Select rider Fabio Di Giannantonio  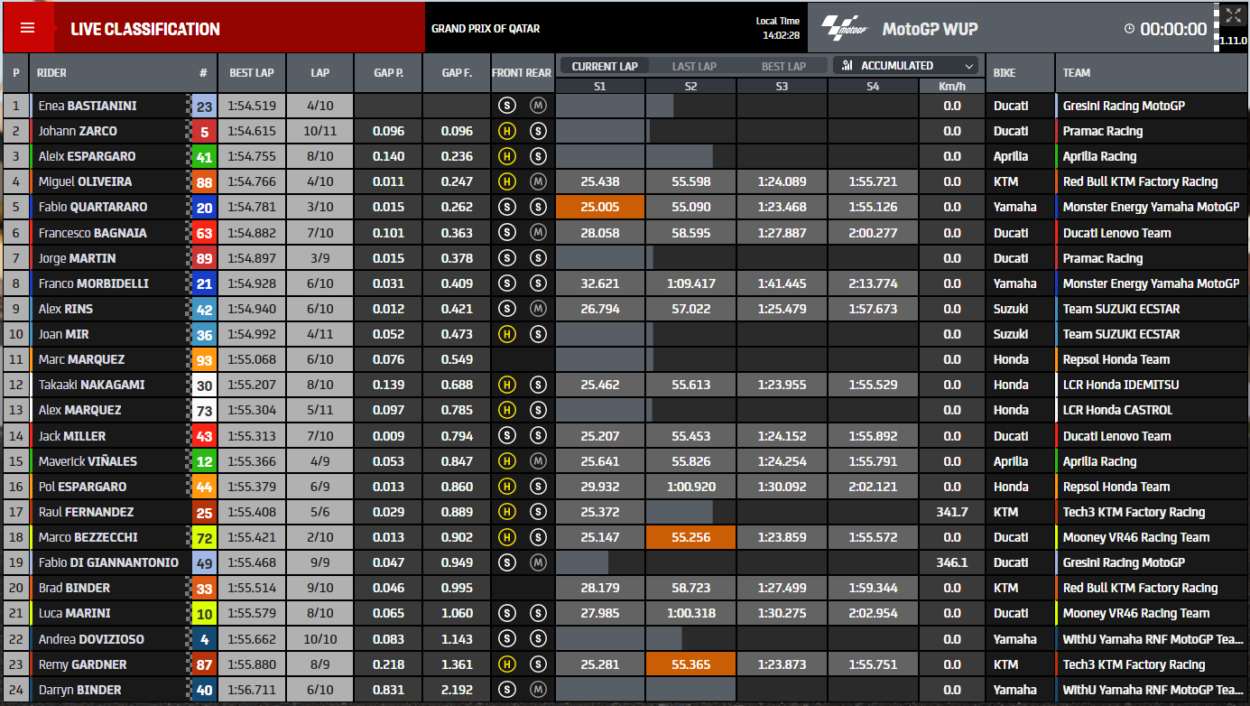(108, 563)
